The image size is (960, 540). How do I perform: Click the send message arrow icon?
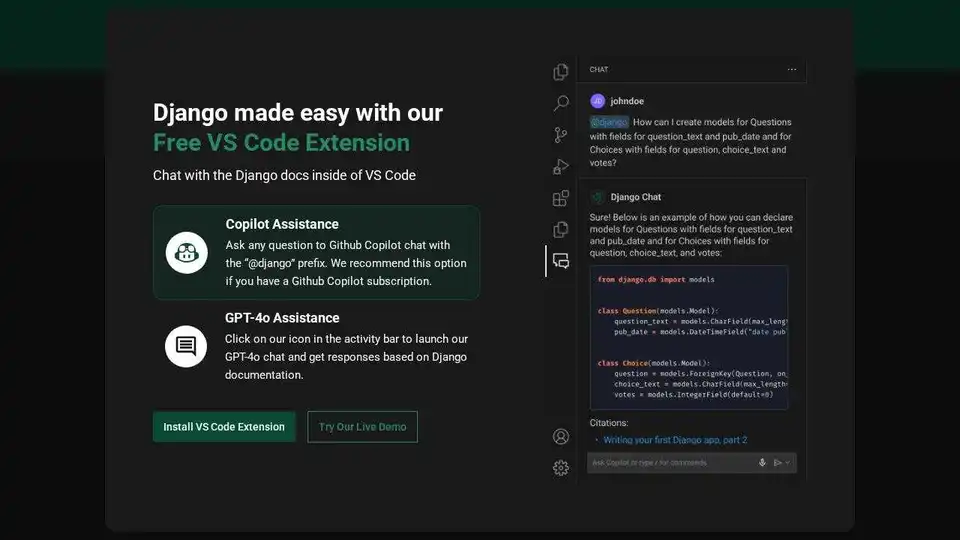(x=778, y=463)
